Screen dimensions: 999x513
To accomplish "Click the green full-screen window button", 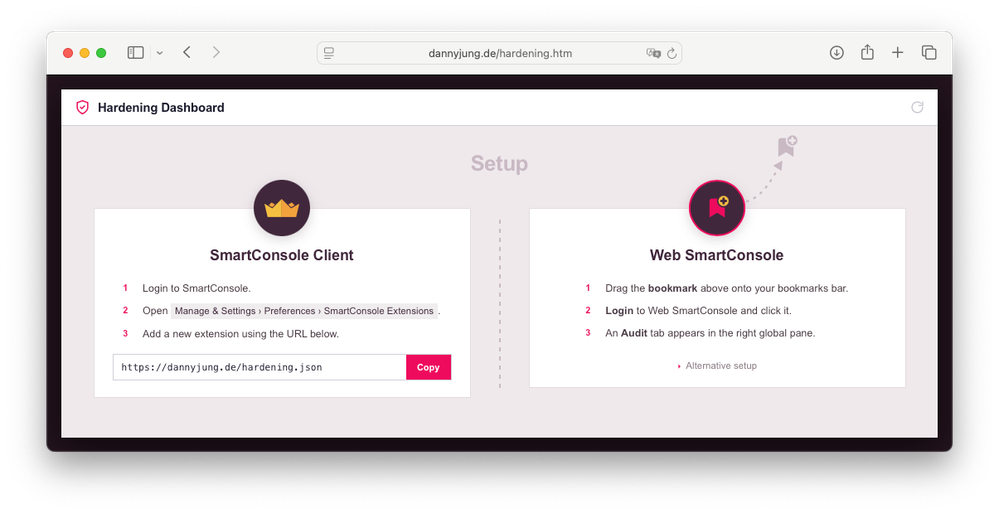I will [x=101, y=53].
